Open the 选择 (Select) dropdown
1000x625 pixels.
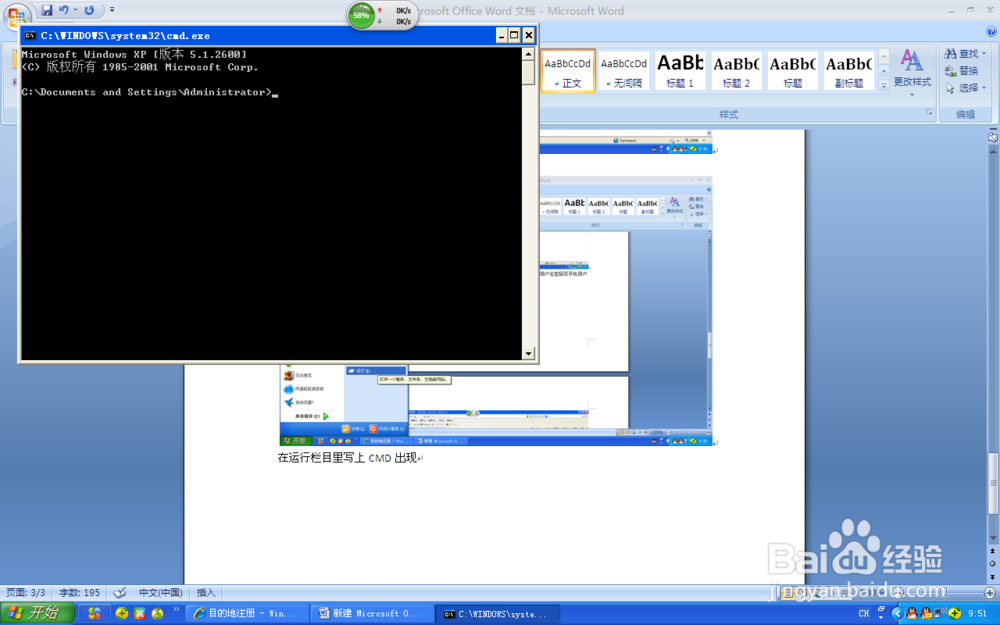pos(966,87)
